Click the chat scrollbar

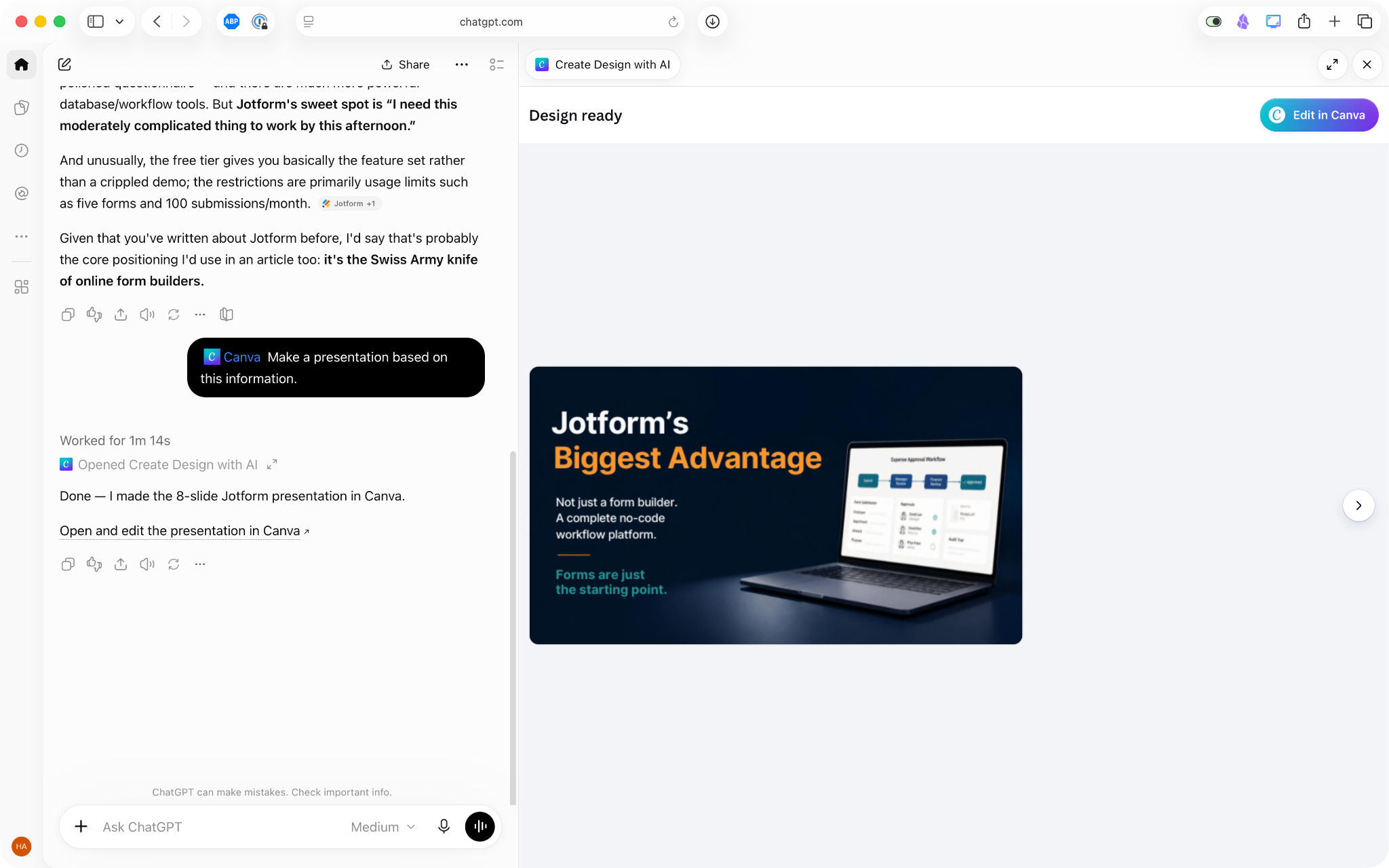pyautogui.click(x=513, y=627)
